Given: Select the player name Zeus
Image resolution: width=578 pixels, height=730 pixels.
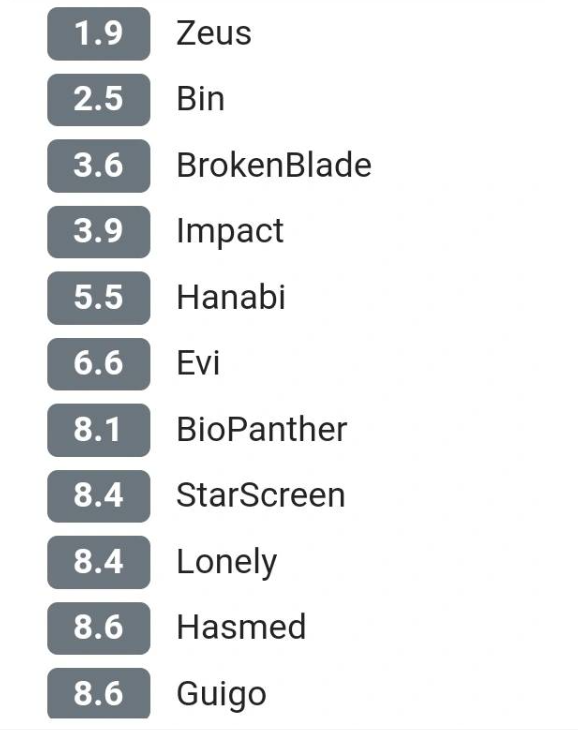Looking at the screenshot, I should (214, 34).
